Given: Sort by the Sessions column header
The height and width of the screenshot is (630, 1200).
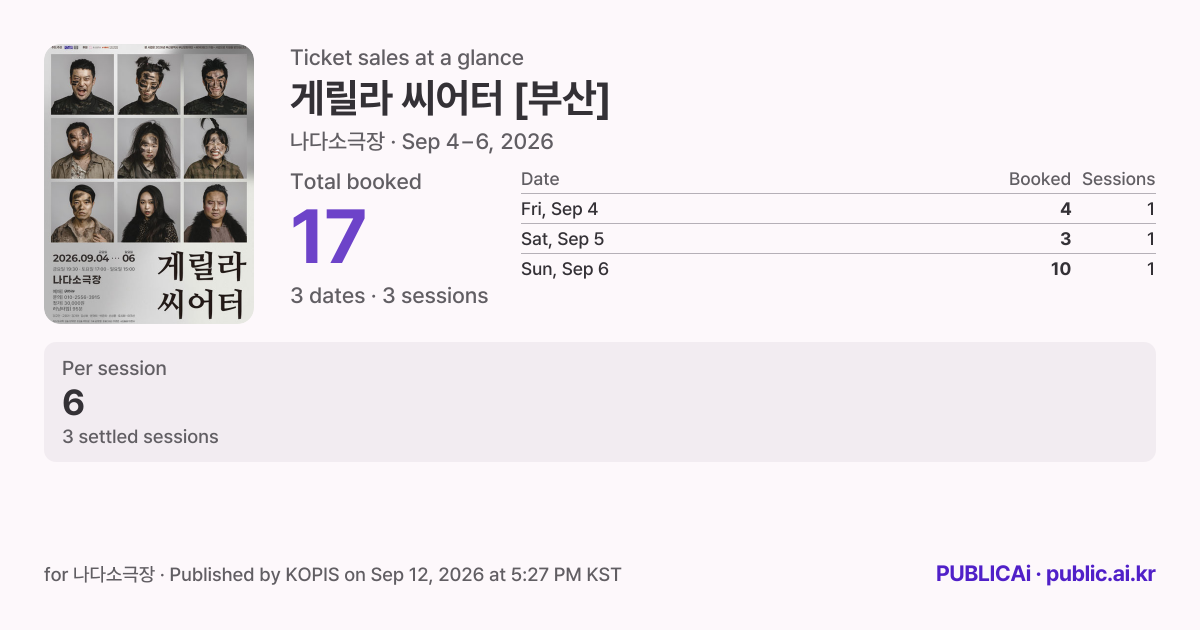Looking at the screenshot, I should click(x=1118, y=179).
